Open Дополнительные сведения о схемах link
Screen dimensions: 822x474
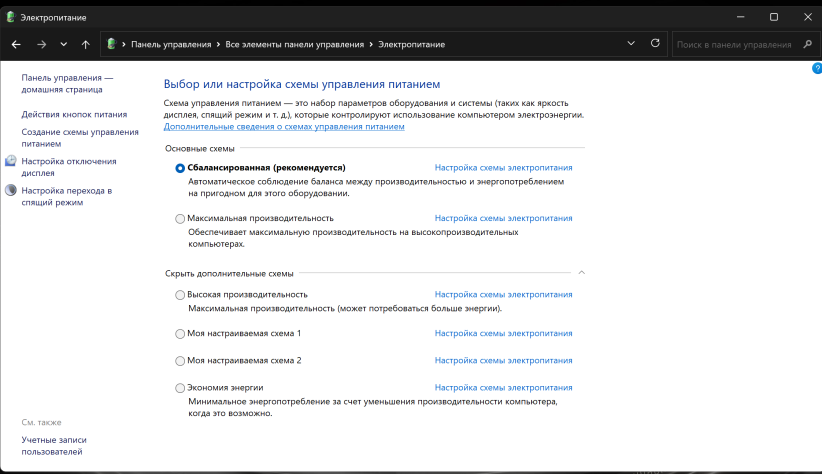[283, 127]
